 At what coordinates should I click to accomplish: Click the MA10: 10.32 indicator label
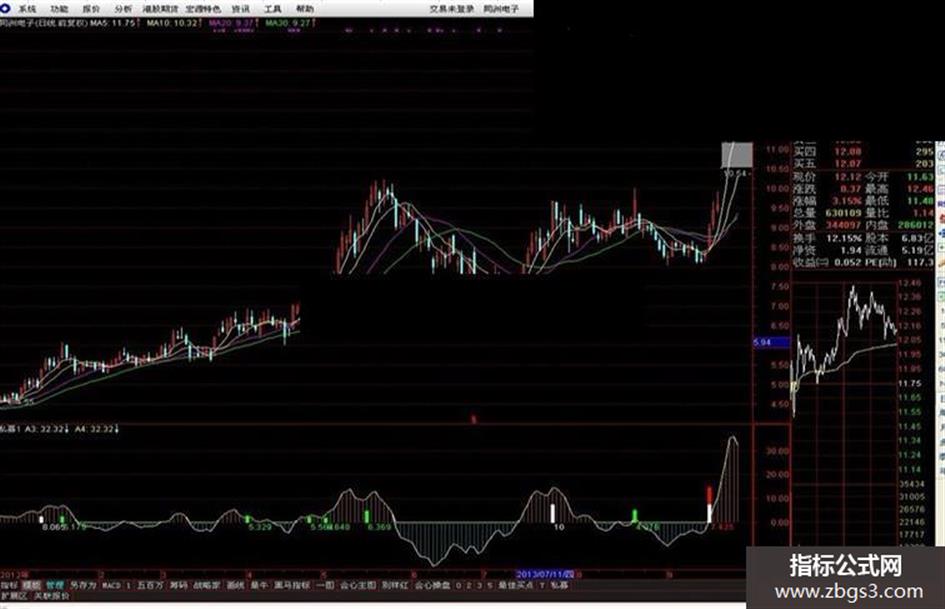tap(174, 23)
